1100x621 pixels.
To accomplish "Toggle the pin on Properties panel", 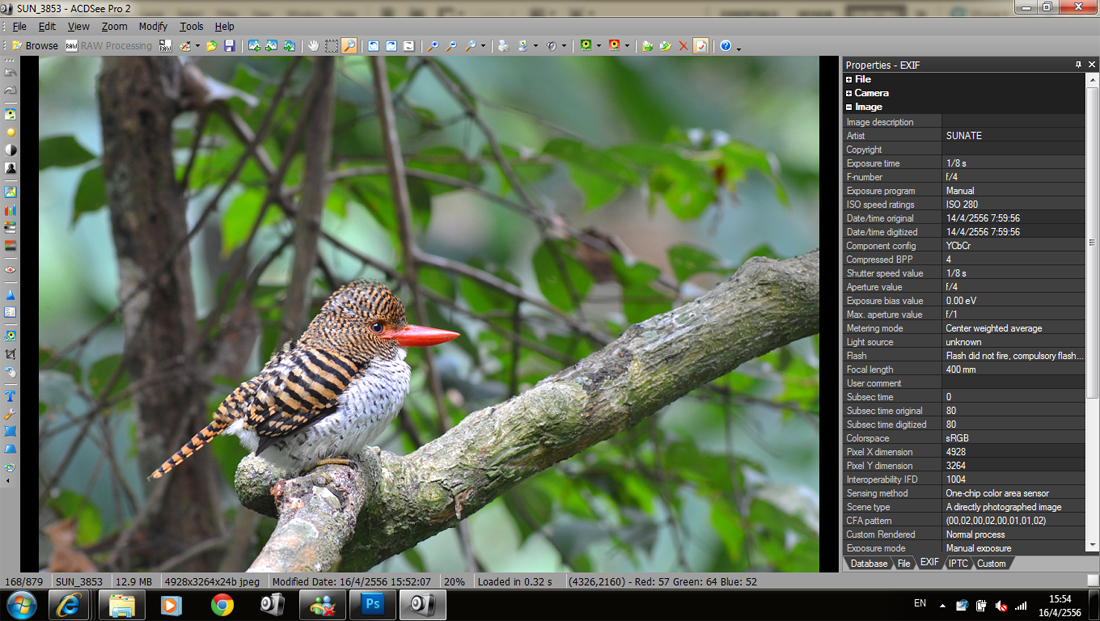I will click(1078, 65).
